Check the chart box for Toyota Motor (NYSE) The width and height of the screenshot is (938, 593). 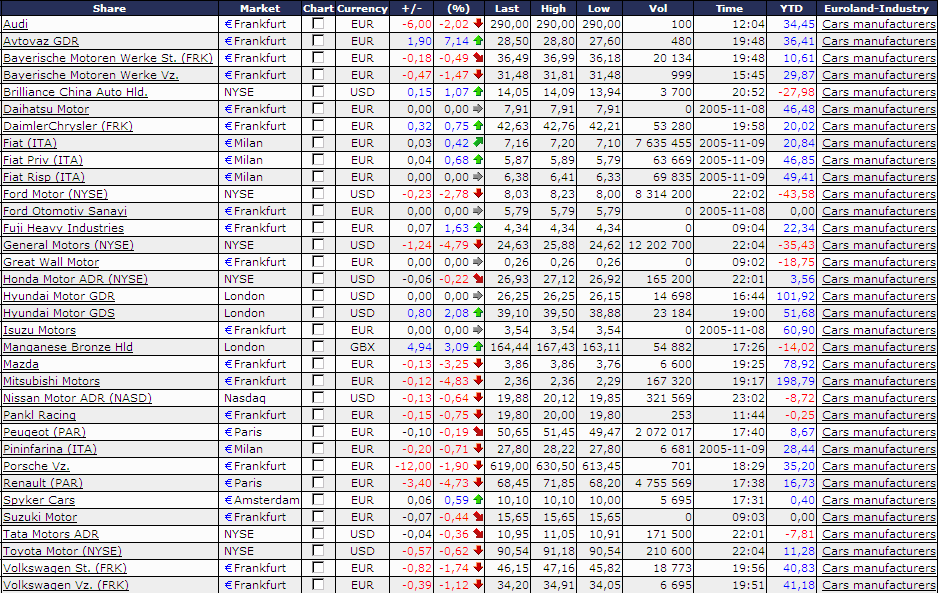318,551
